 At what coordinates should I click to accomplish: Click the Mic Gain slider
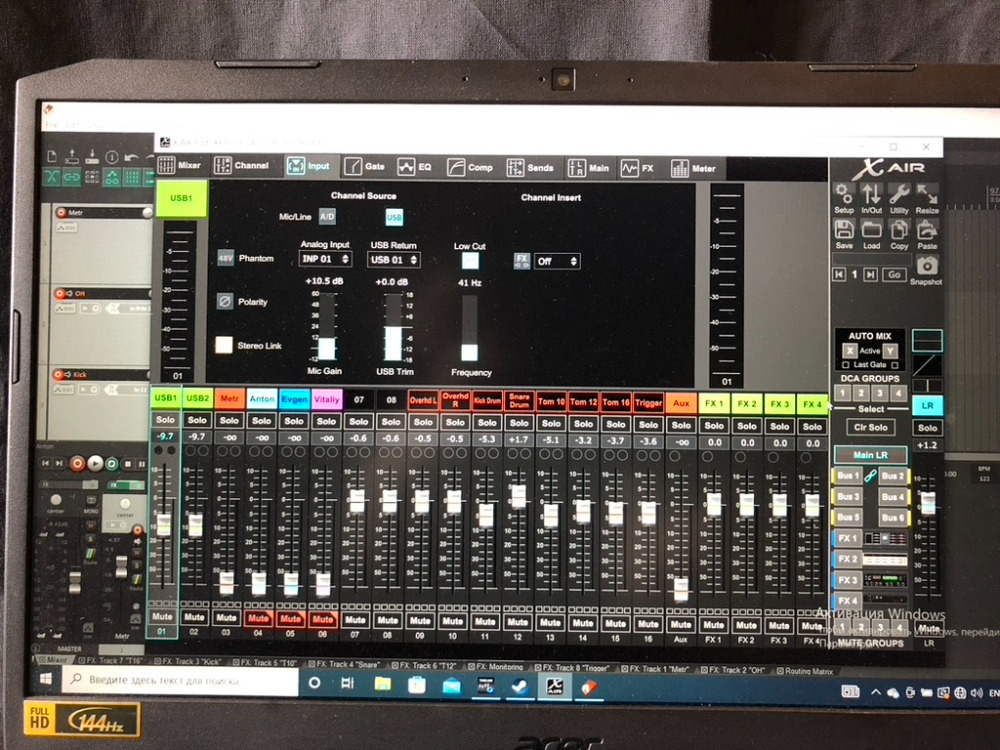327,327
